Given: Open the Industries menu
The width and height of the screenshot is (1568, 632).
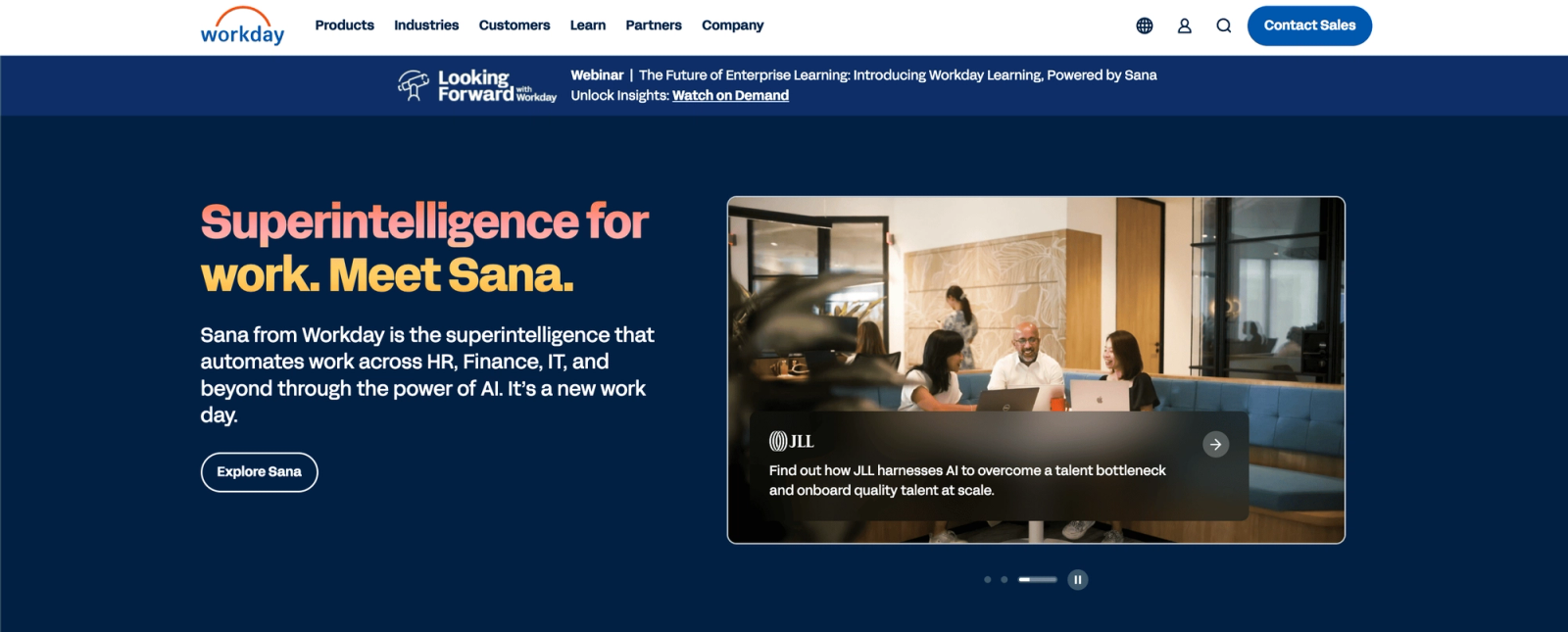Looking at the screenshot, I should 426,25.
